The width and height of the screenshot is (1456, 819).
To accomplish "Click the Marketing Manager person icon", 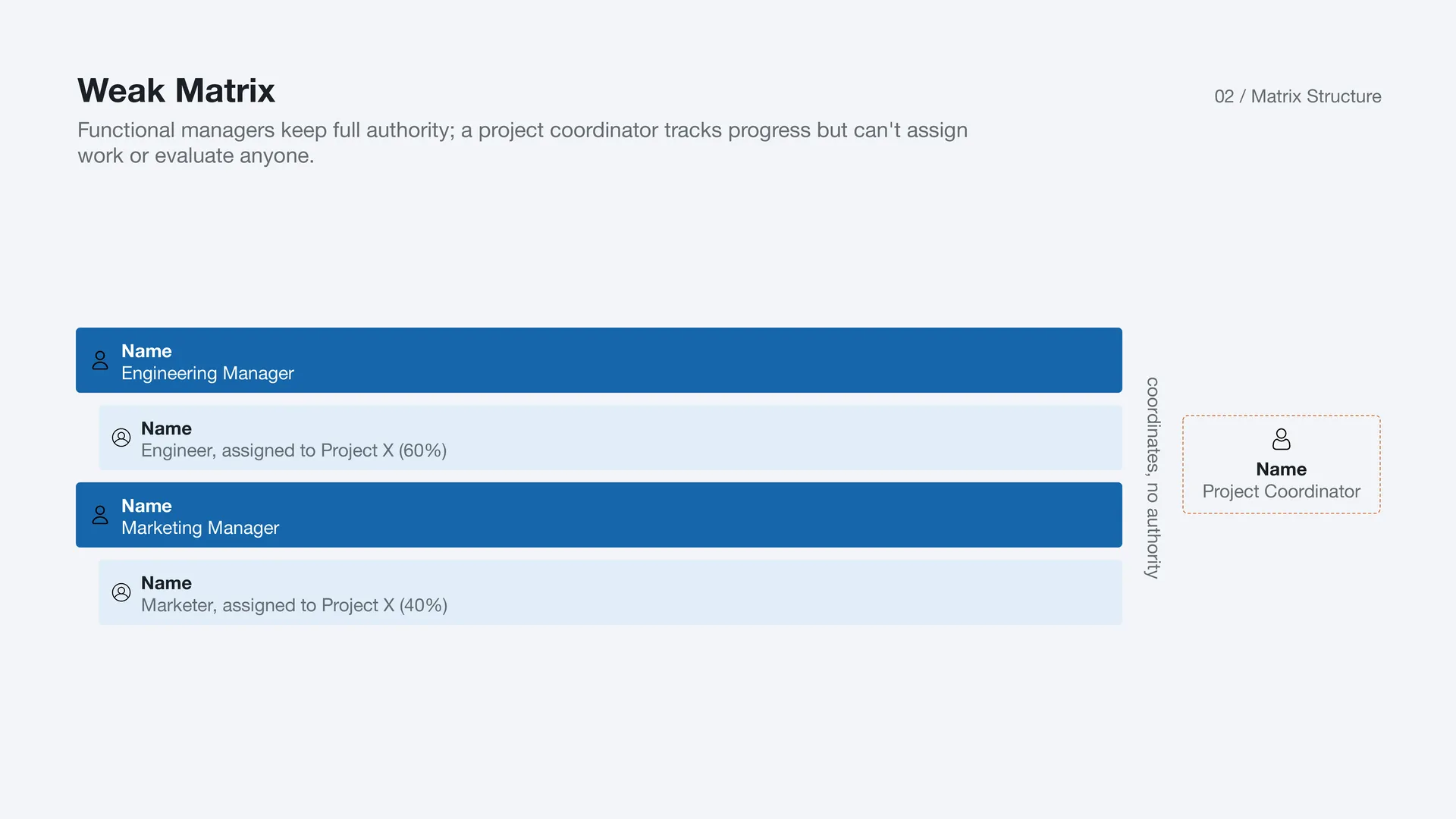I will 100,515.
